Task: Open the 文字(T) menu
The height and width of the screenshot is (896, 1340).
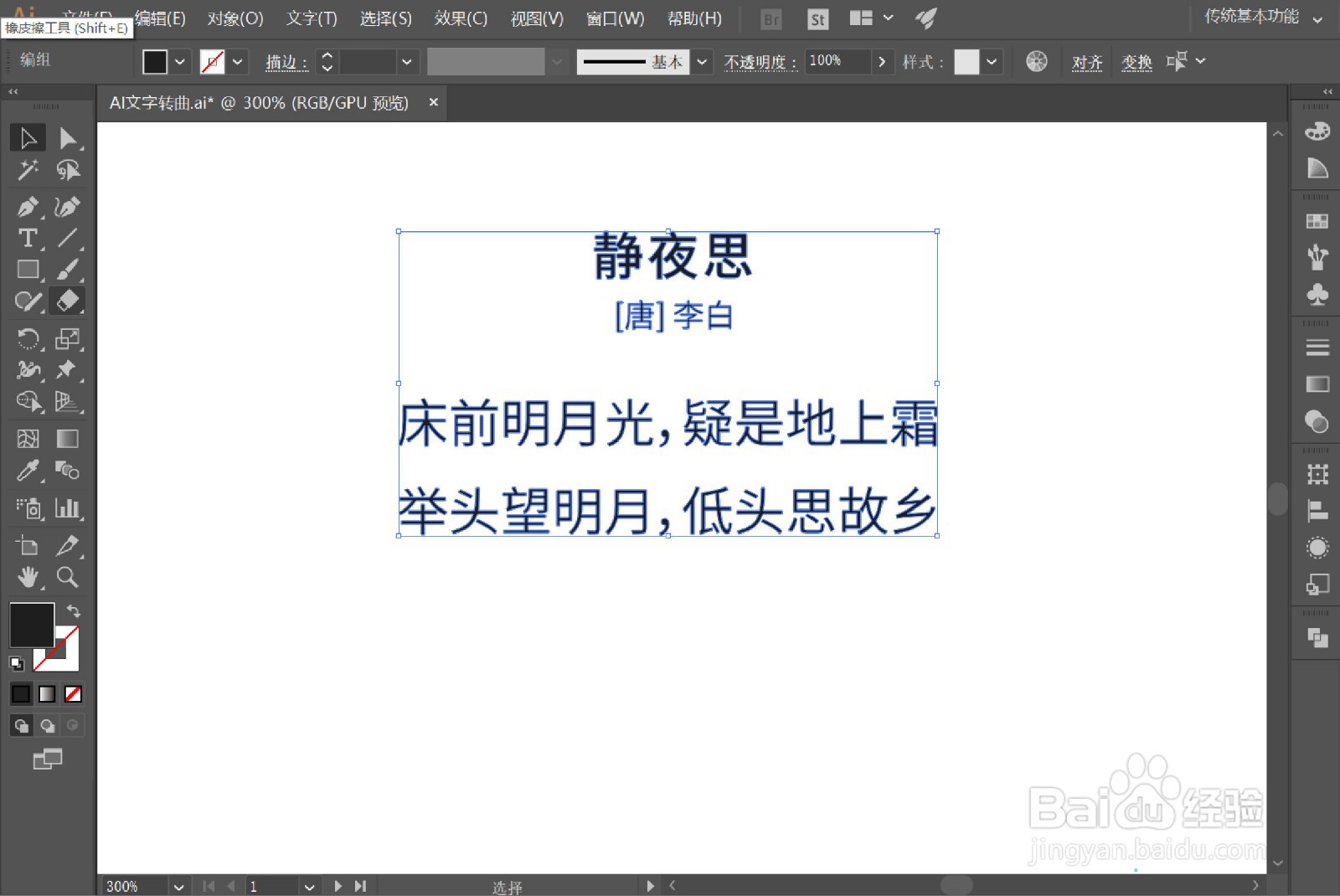Action: click(312, 18)
